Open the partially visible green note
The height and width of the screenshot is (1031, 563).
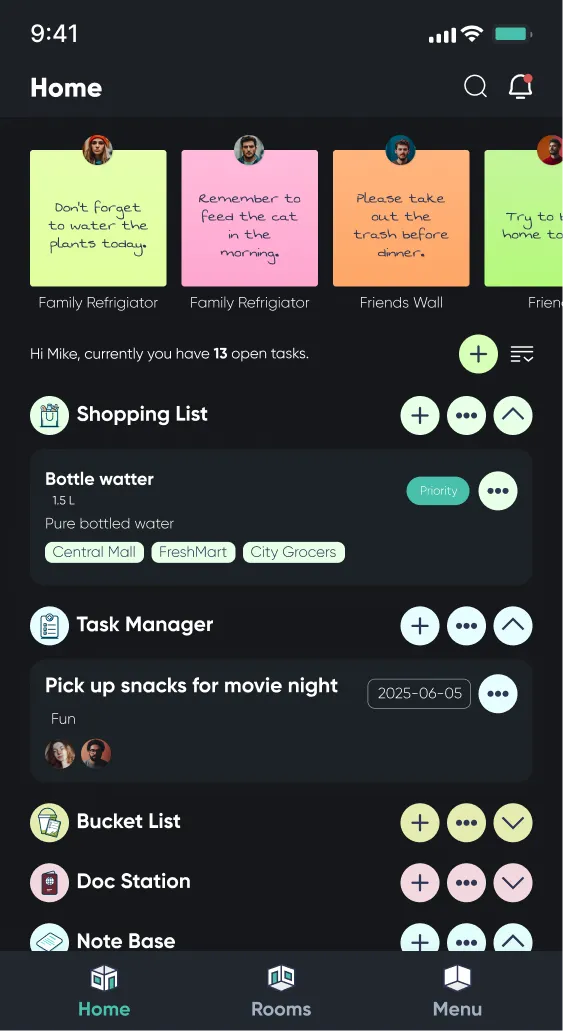pyautogui.click(x=524, y=218)
